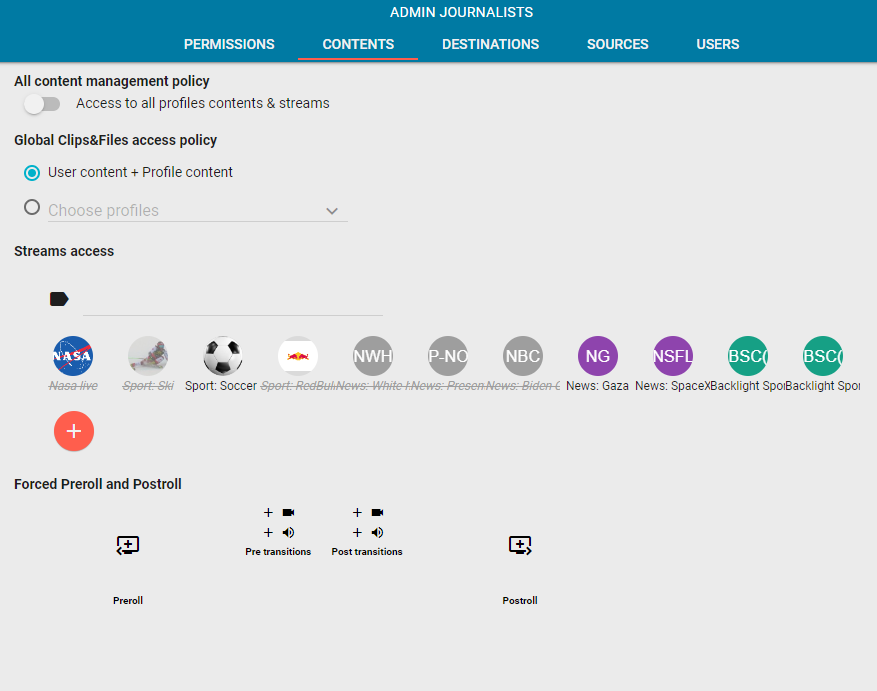
Task: Click the stream tag filter input field
Action: coord(232,300)
